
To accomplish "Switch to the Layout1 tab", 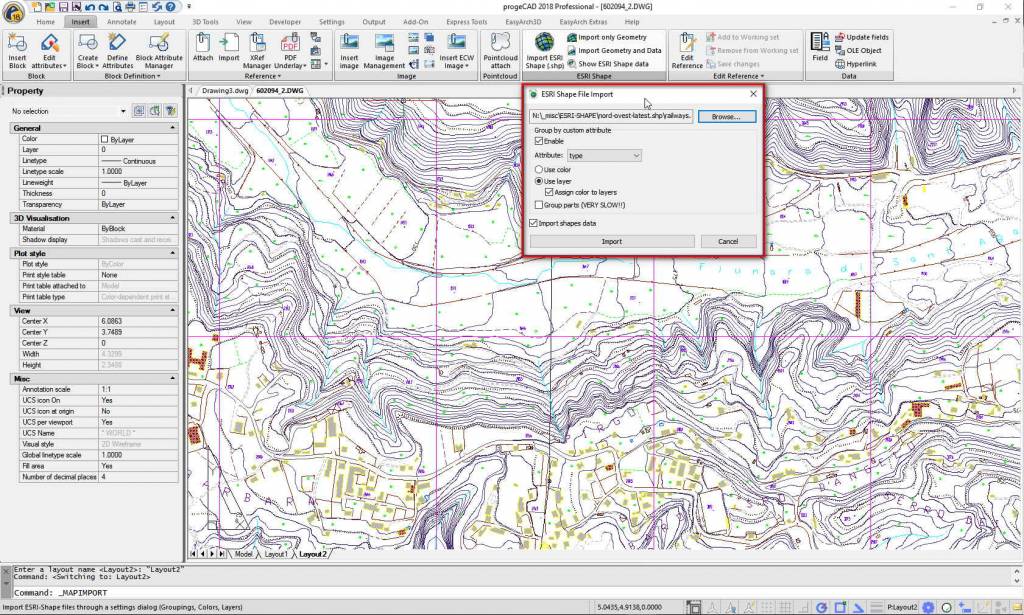I will pos(276,554).
